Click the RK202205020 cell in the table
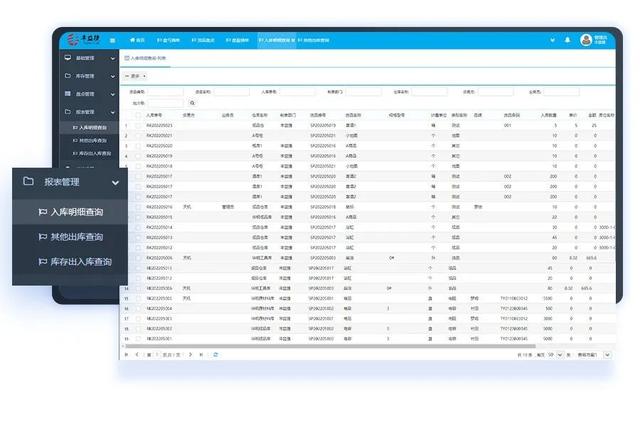This screenshot has width=640, height=422. click(x=159, y=146)
